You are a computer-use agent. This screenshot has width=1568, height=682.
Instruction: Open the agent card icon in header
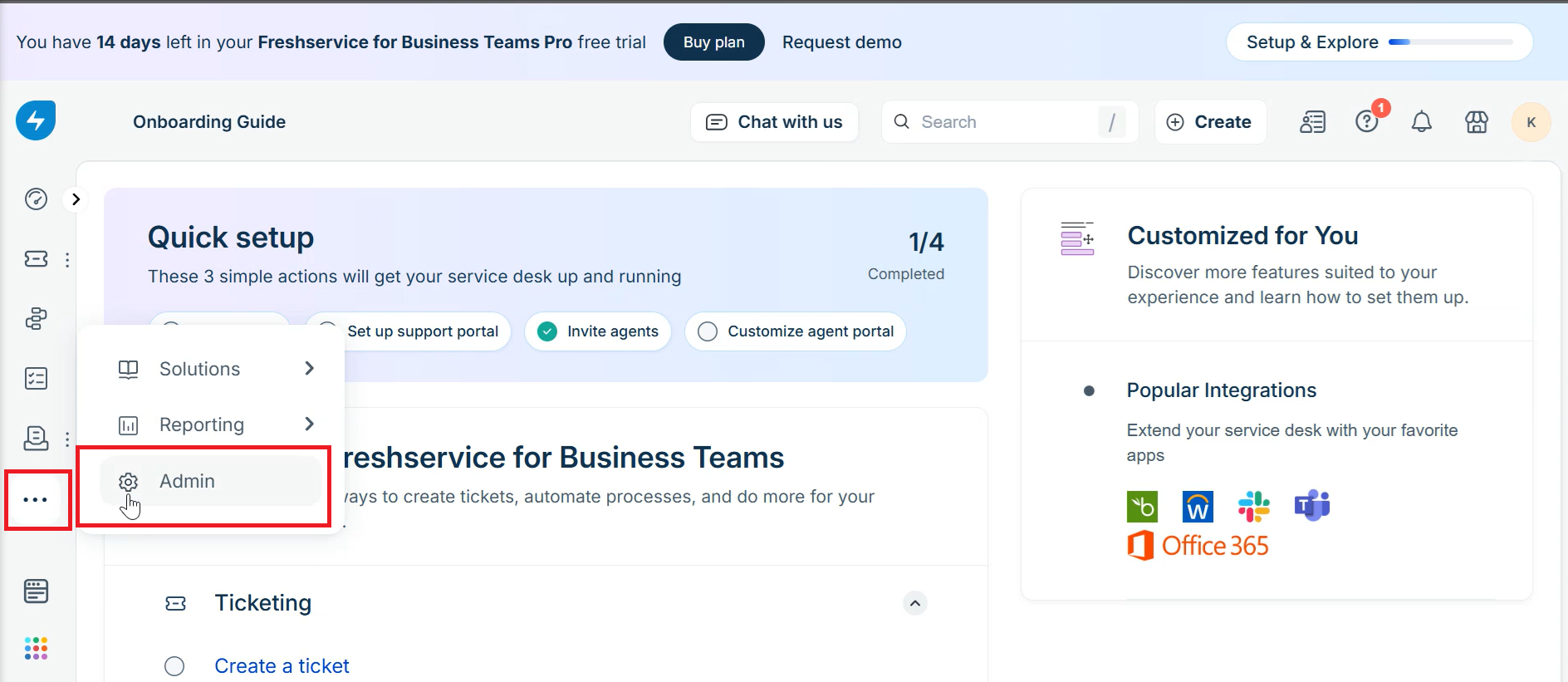[x=1312, y=122]
